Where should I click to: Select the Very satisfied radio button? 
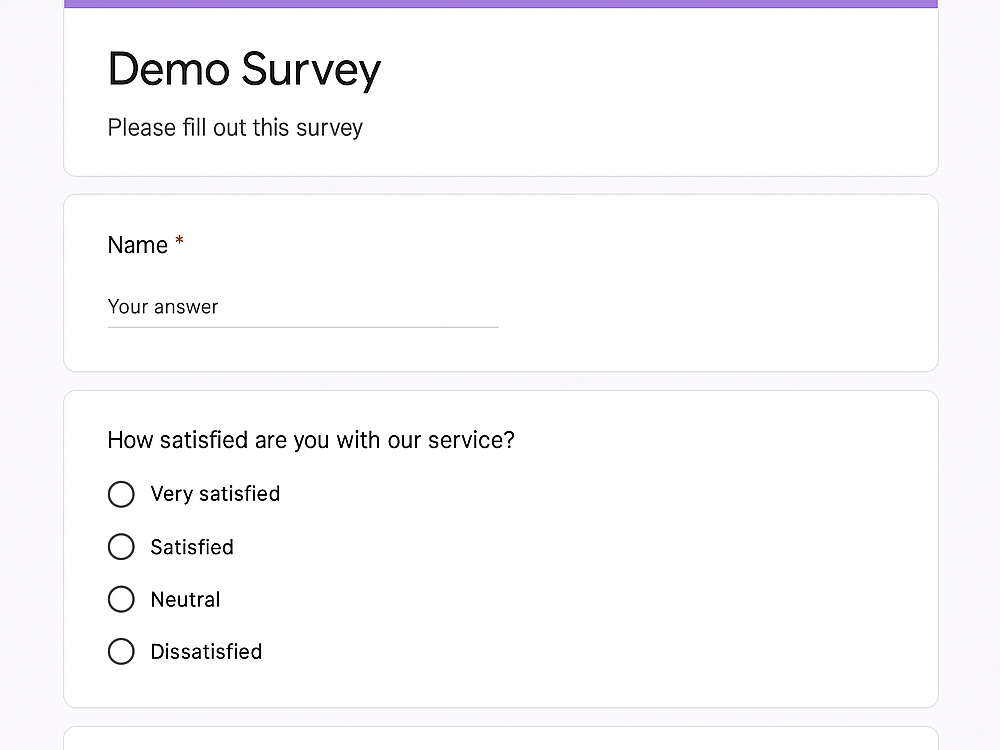click(121, 494)
